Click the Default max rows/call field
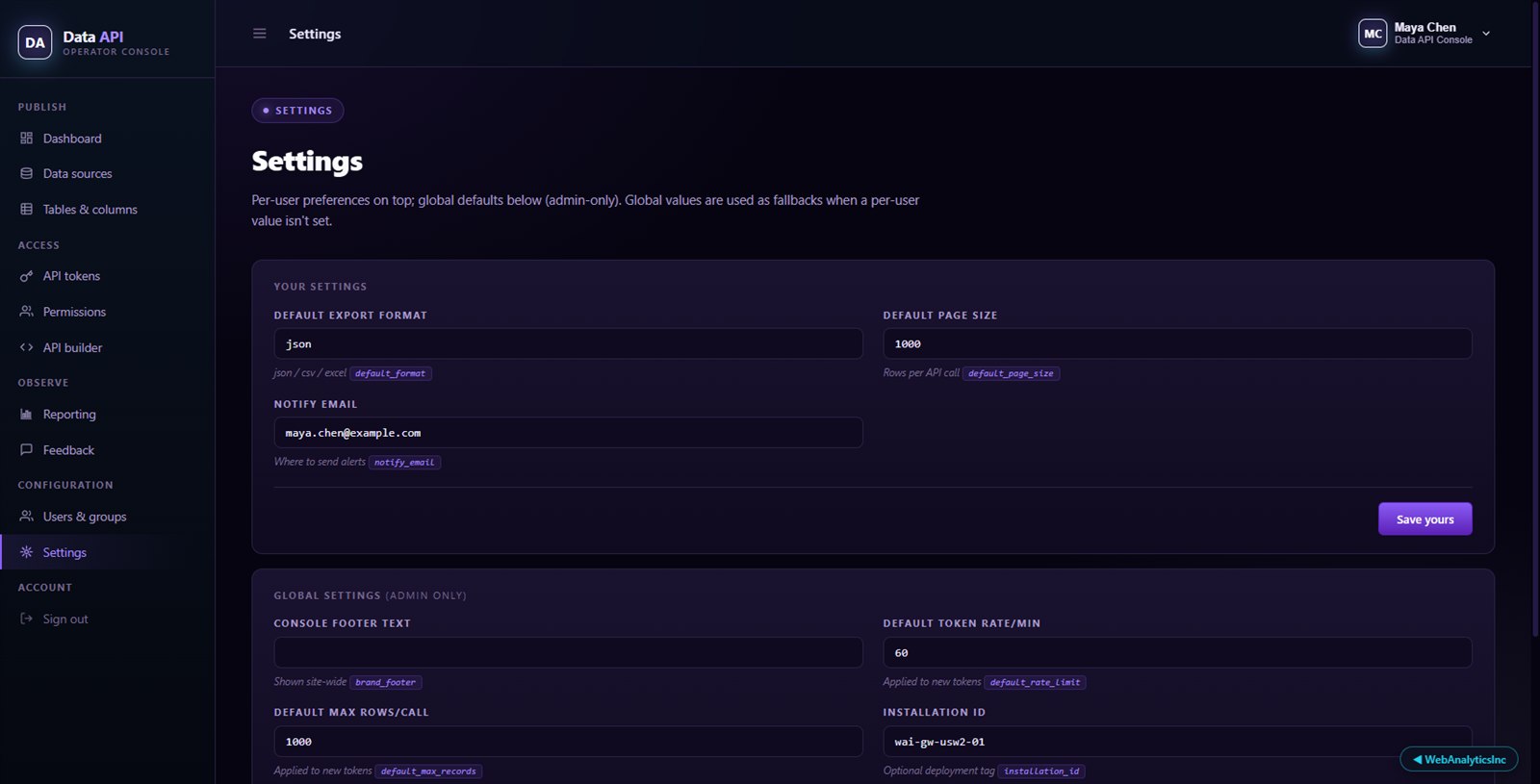The width and height of the screenshot is (1540, 784). [568, 742]
